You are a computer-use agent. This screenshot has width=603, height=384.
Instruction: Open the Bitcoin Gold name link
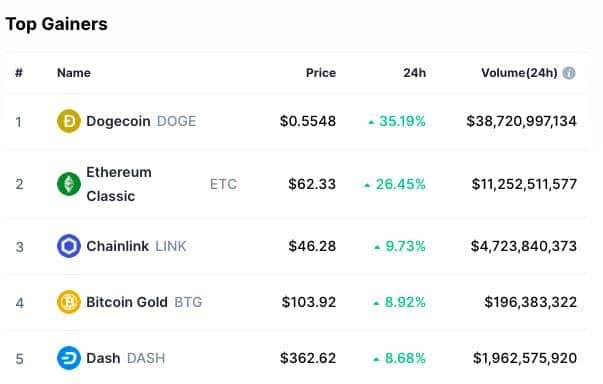[x=127, y=302]
